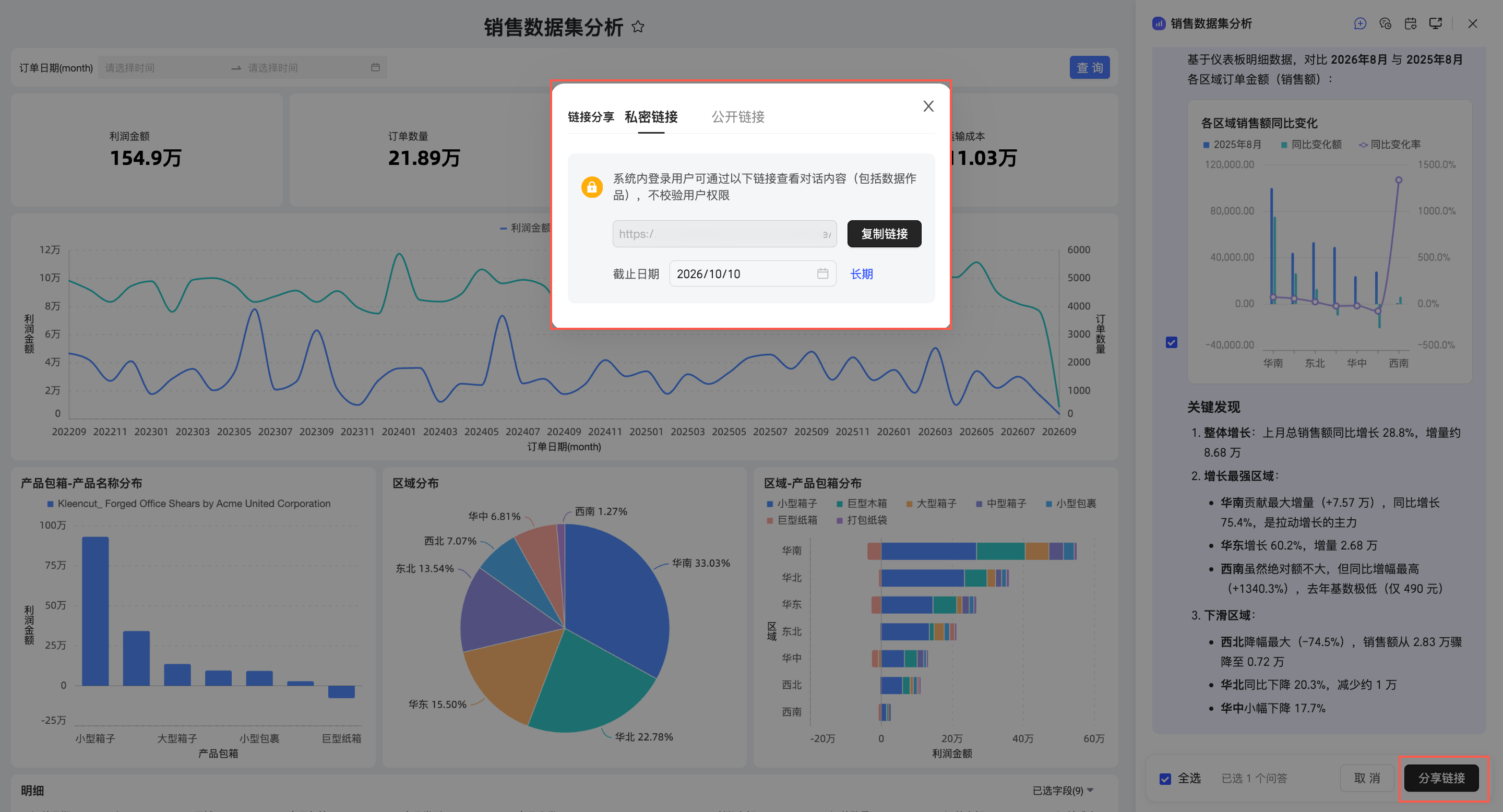This screenshot has width=1503, height=812.
Task: Click 取消 in the selection bar
Action: [x=1366, y=778]
